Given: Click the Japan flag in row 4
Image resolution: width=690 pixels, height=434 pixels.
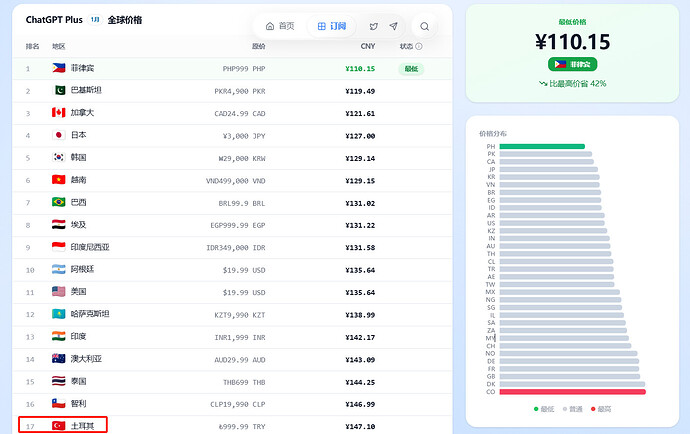Looking at the screenshot, I should click(59, 135).
